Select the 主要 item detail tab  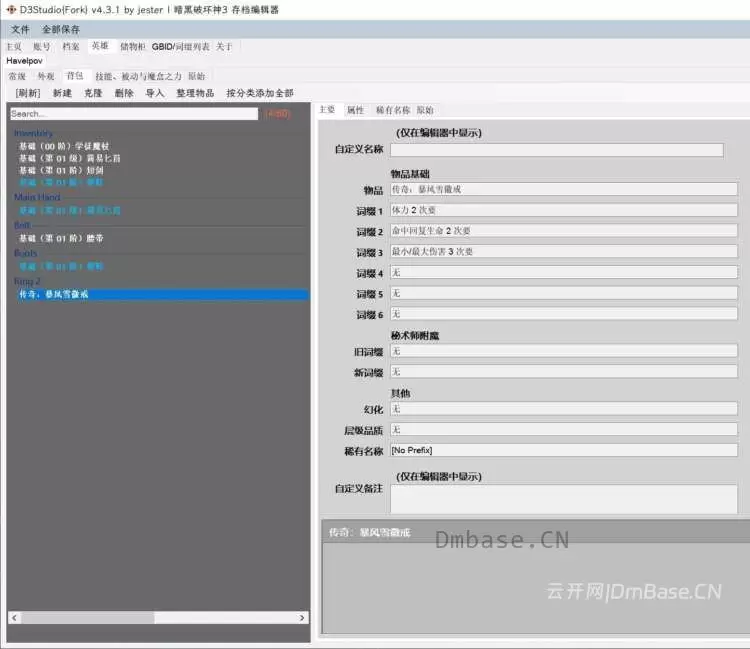click(327, 110)
